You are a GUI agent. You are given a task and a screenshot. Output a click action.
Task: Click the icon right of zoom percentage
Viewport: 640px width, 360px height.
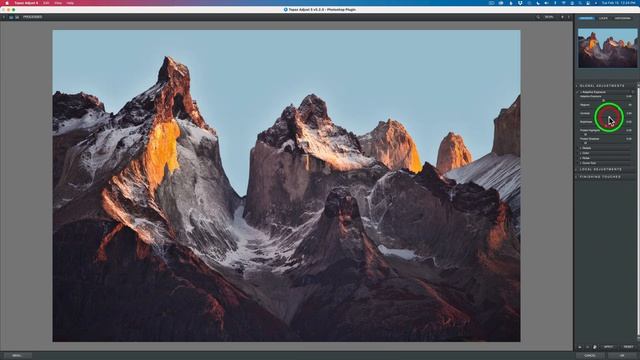pyautogui.click(x=562, y=17)
